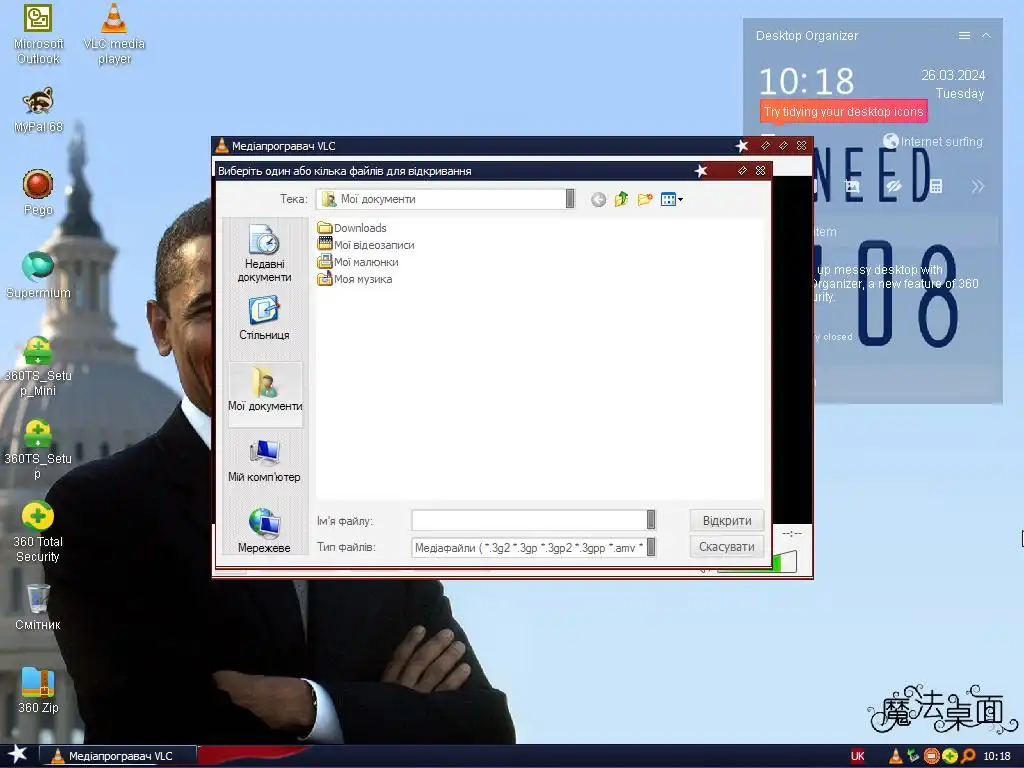Click orange magnifier tray icon
Viewport: 1024px width, 768px height.
(968, 756)
